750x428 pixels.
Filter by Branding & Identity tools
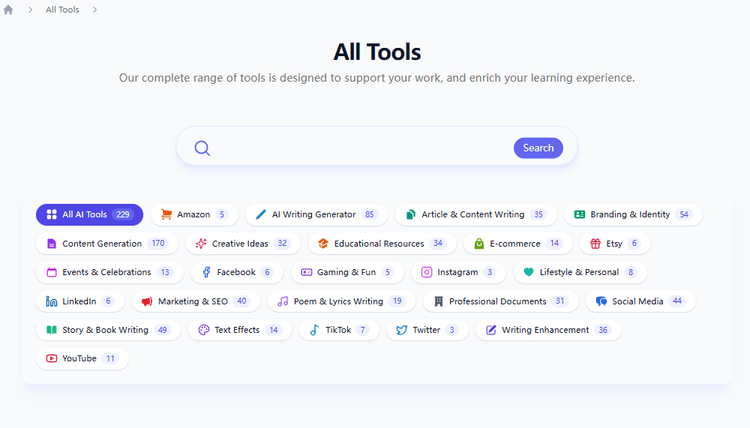tap(633, 215)
